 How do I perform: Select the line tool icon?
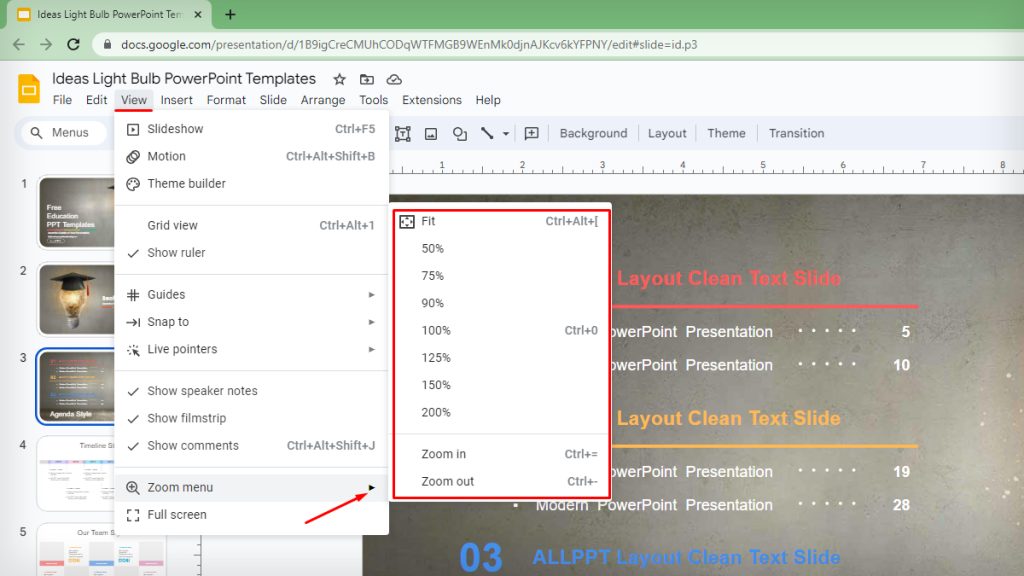coord(487,133)
